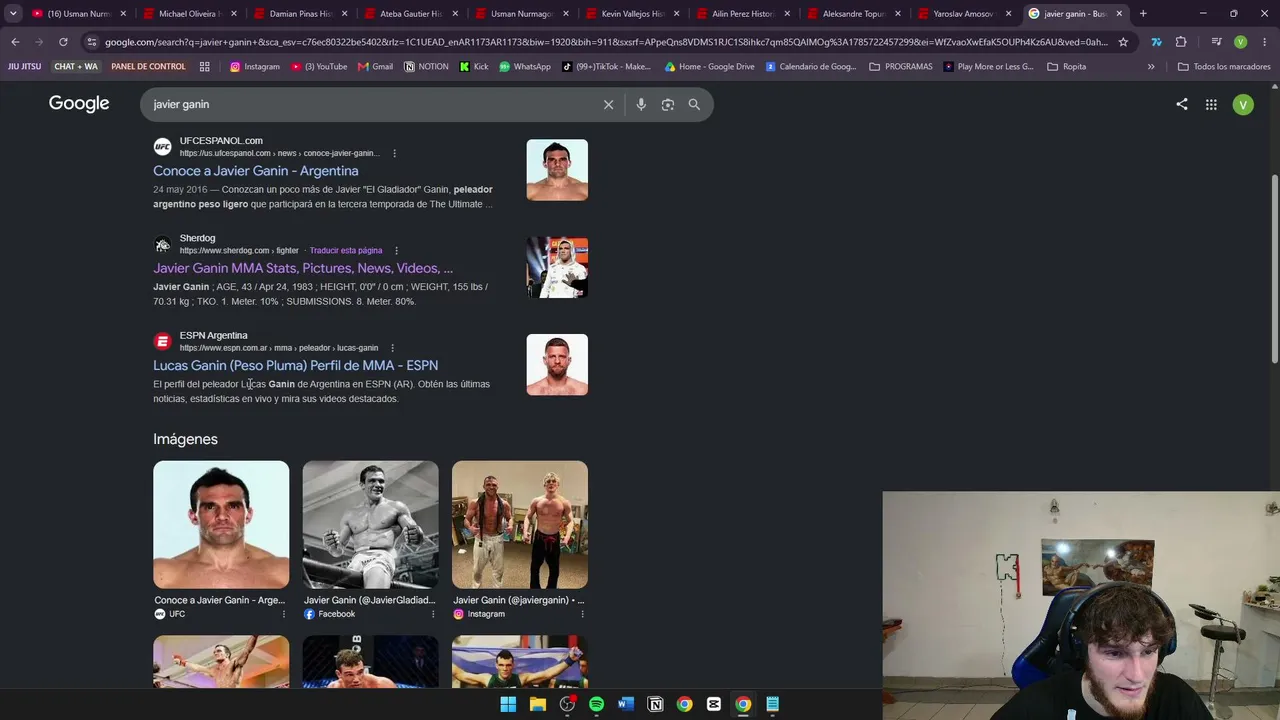1280x720 pixels.
Task: Open the Chrome profile avatar in the toolbar
Action: pyautogui.click(x=1241, y=42)
